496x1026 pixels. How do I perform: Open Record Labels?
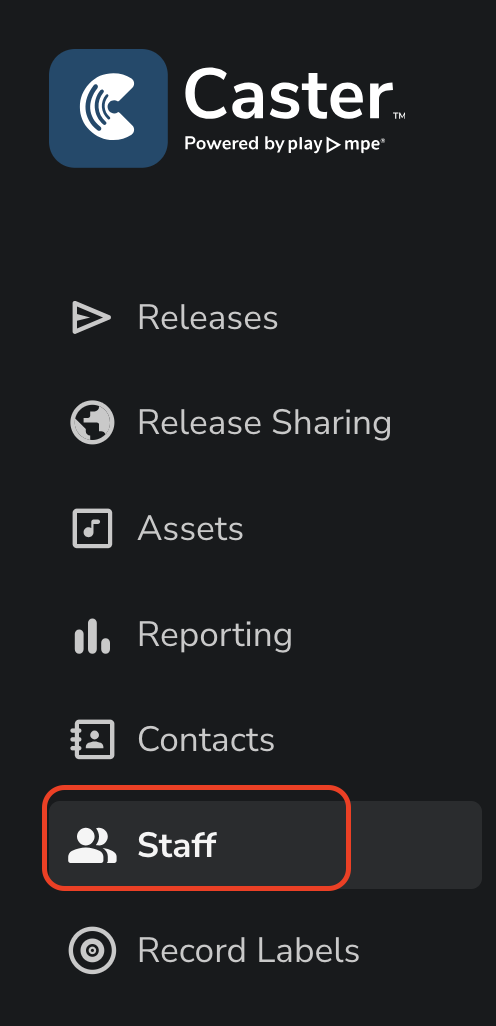[x=249, y=950]
